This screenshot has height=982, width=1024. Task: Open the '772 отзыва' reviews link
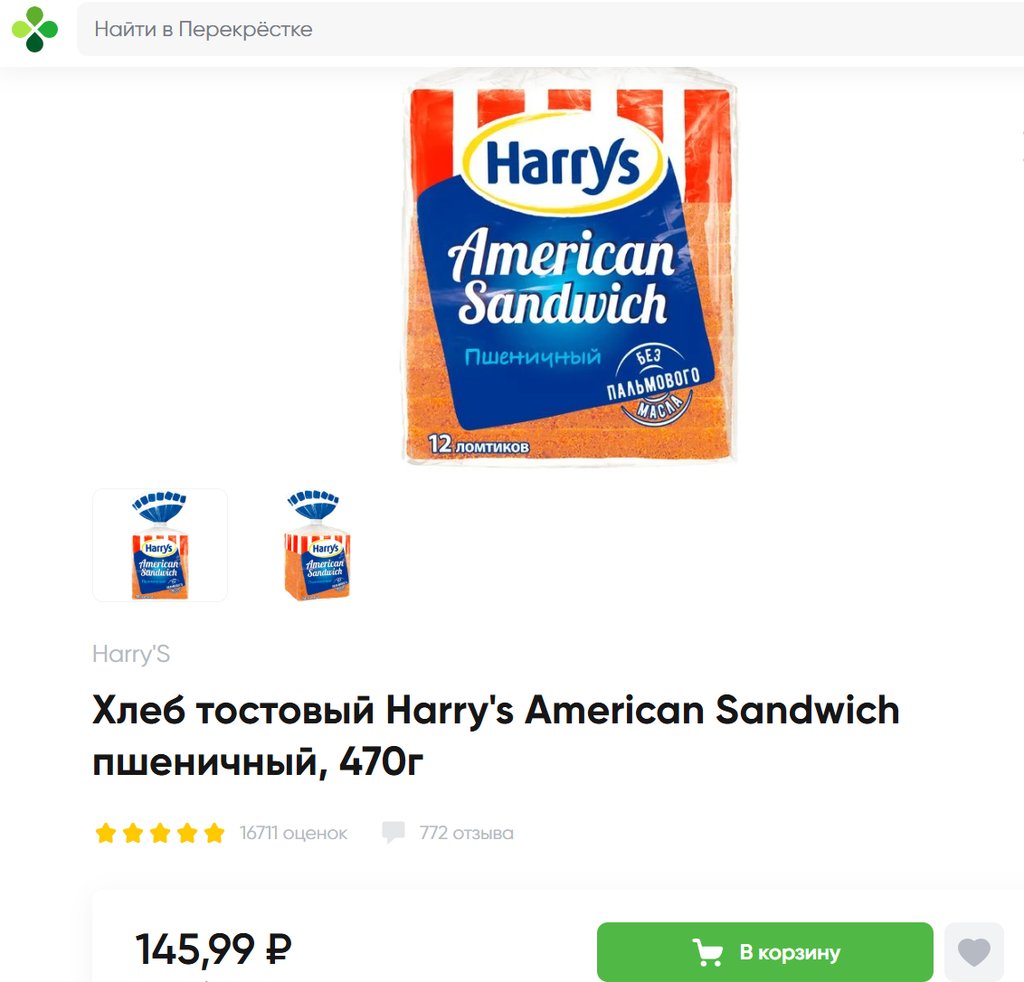pyautogui.click(x=466, y=833)
